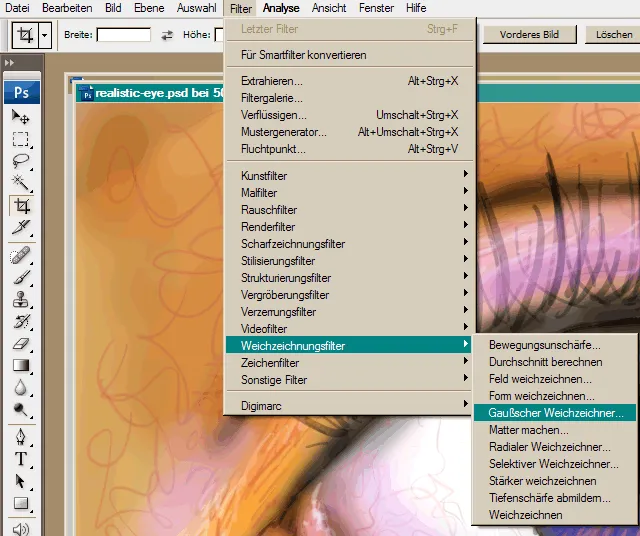Select the Move tool
Screen dimensions: 640x536
[x=20, y=117]
